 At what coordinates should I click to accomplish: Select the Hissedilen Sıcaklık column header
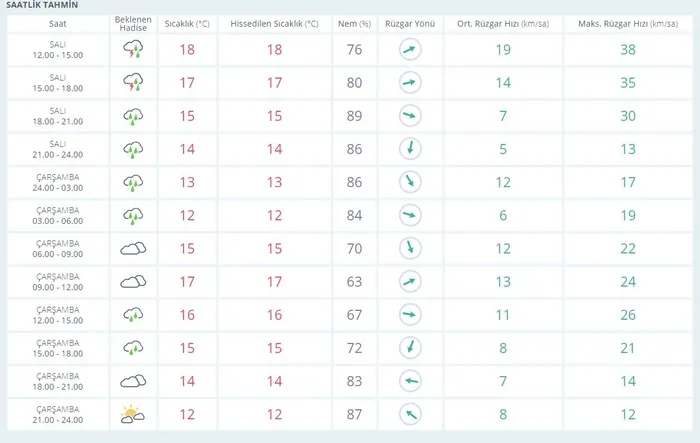274,22
